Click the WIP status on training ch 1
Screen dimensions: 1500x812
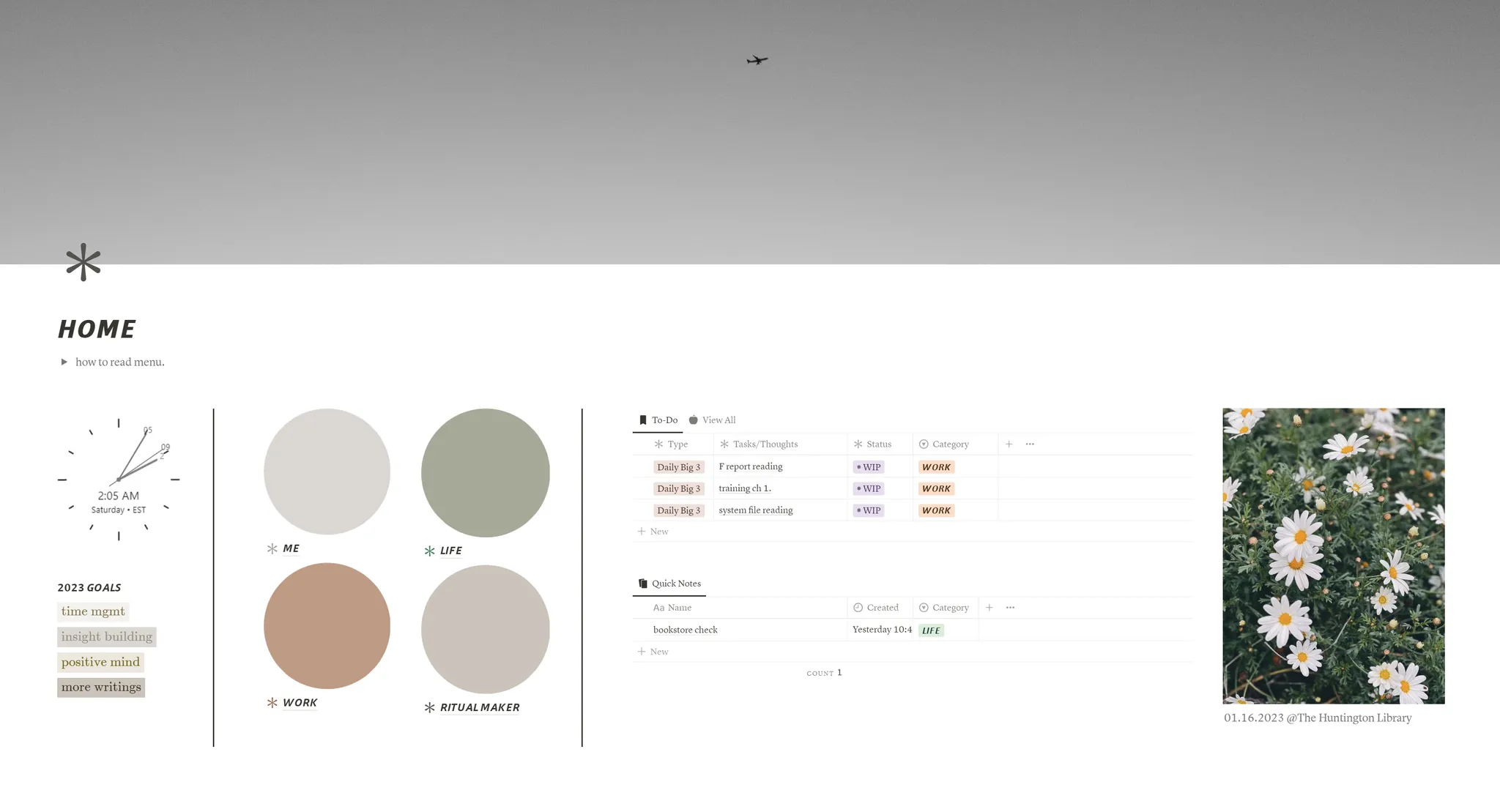pos(869,488)
